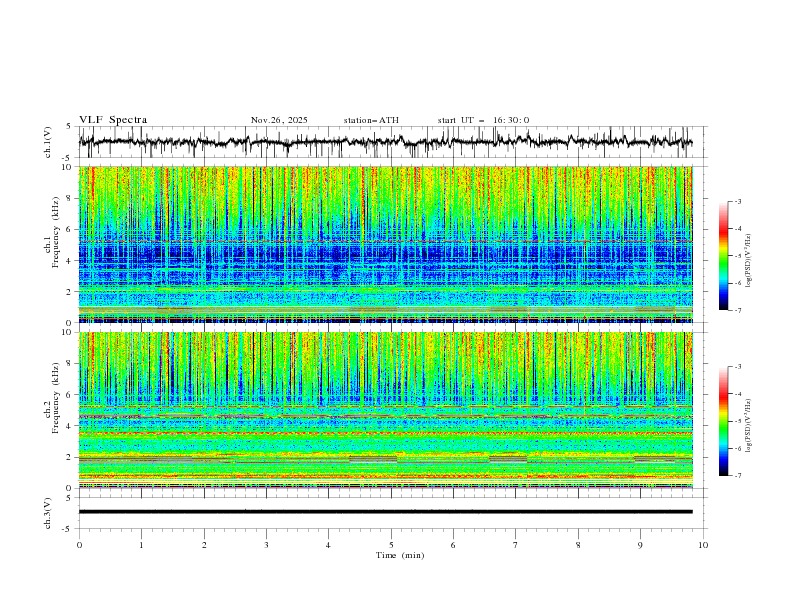
Task: Click the ch.2 PSD color scale bar
Action: (x=723, y=421)
